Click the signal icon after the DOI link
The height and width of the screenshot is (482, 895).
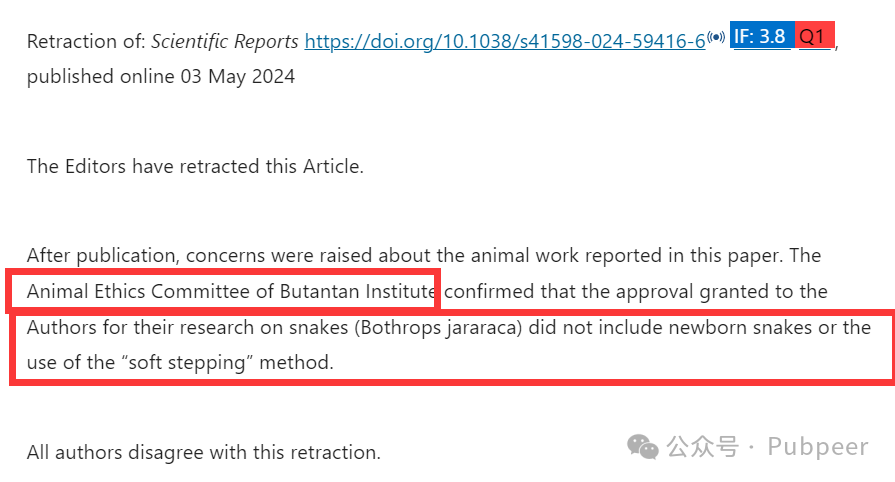click(x=716, y=37)
